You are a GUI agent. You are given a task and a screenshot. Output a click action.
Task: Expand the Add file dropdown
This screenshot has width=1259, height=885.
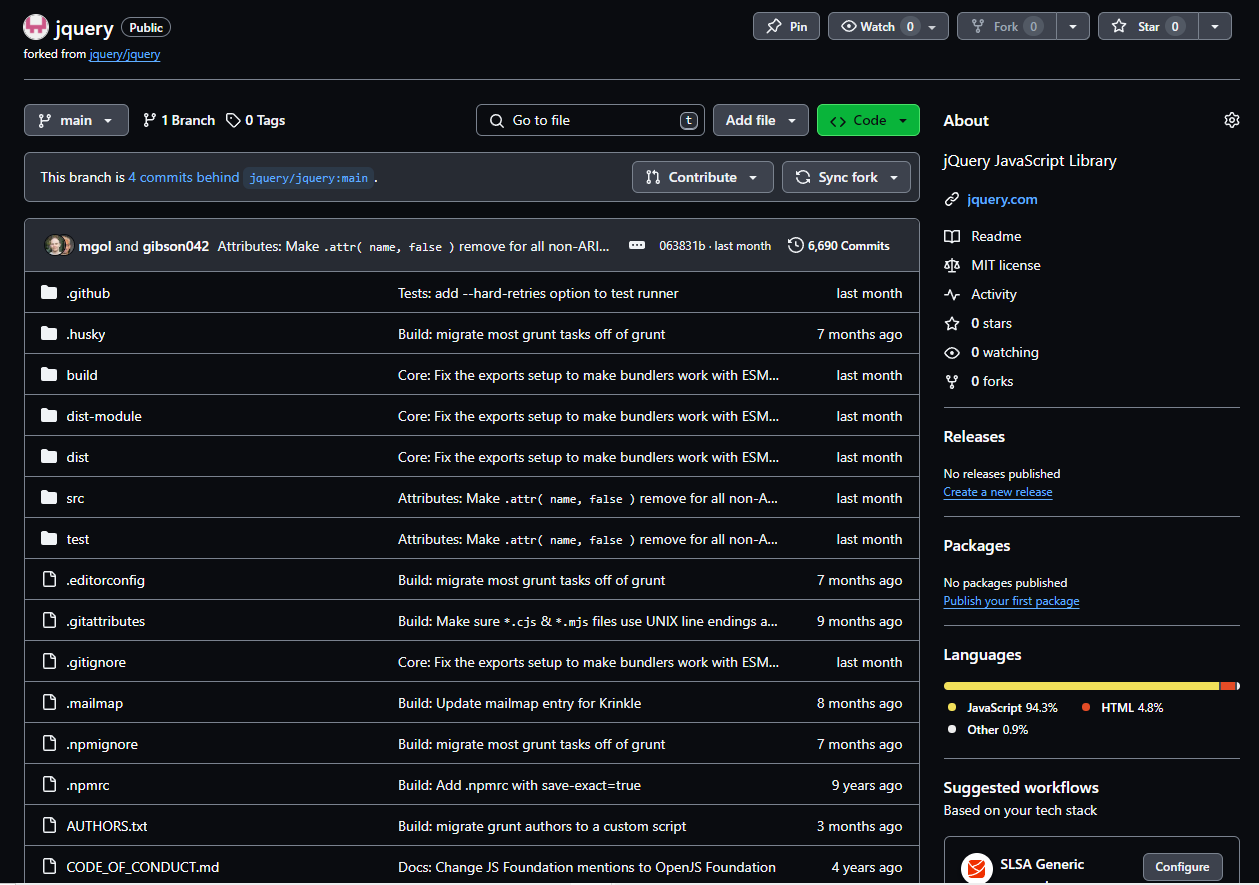click(761, 120)
